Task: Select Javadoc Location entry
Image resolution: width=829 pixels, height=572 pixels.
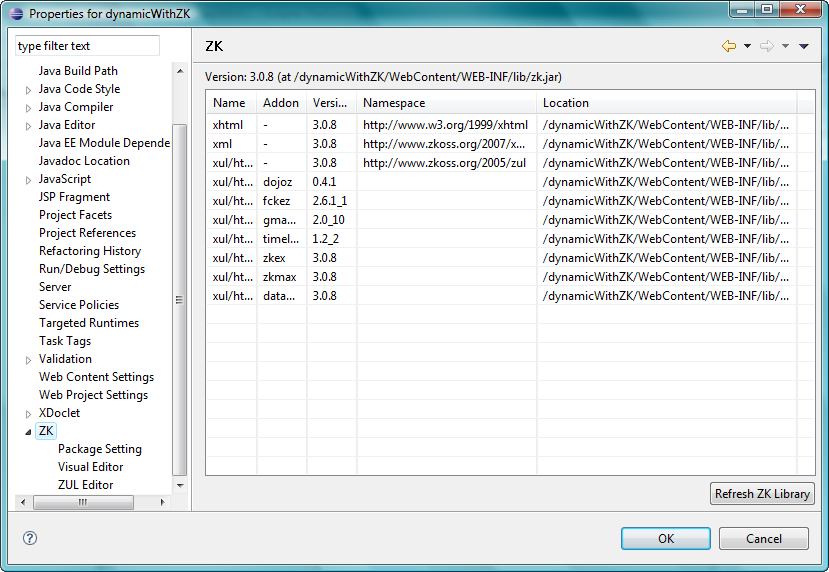Action: coord(84,161)
